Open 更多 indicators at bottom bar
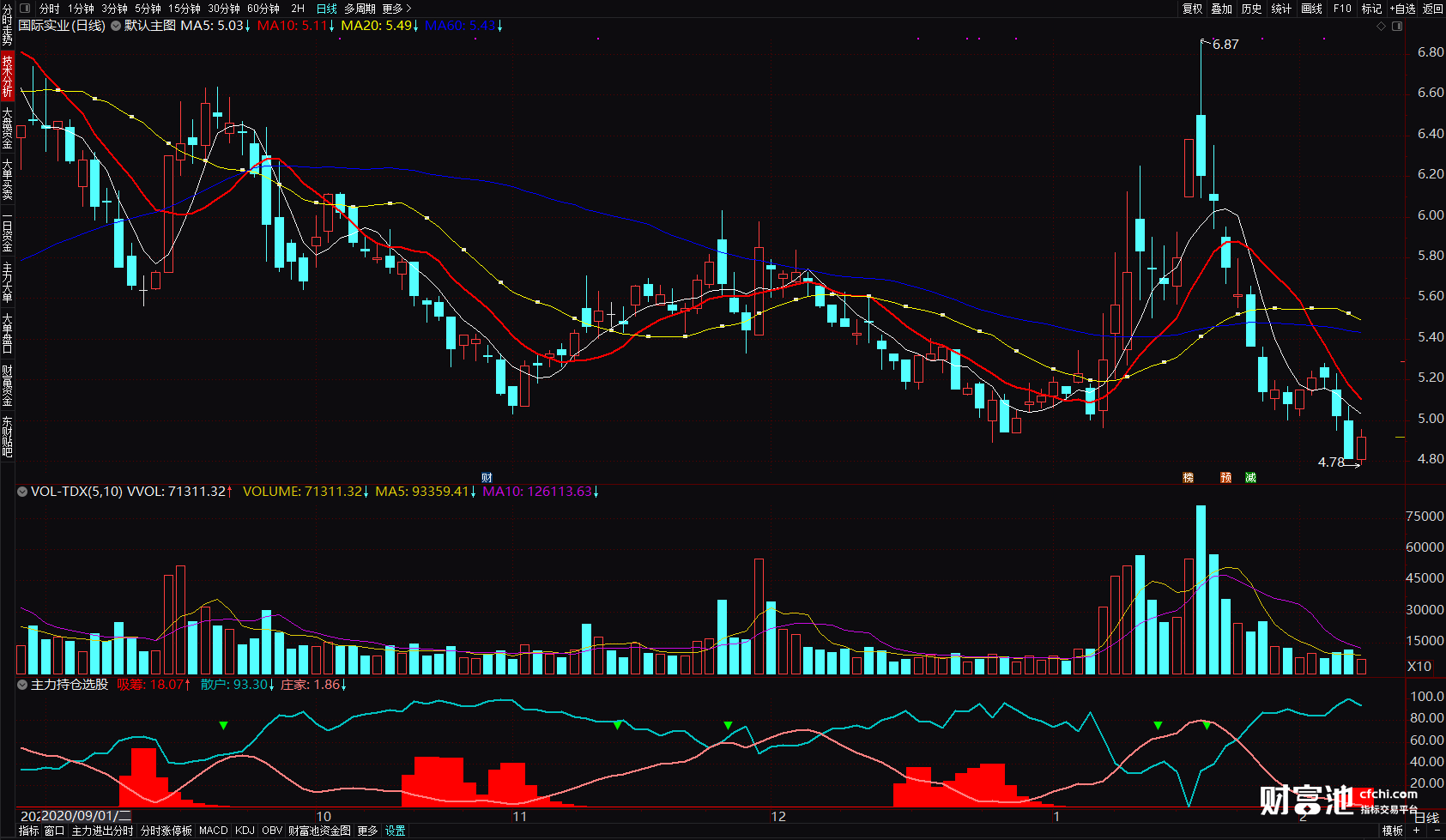This screenshot has width=1446, height=840. pos(367,831)
